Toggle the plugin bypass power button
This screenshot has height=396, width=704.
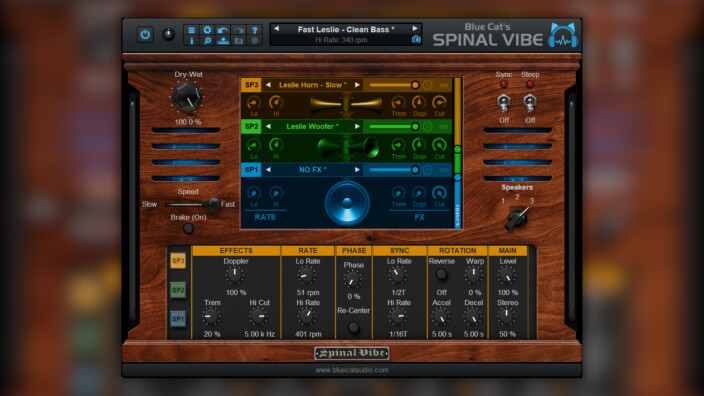point(145,35)
